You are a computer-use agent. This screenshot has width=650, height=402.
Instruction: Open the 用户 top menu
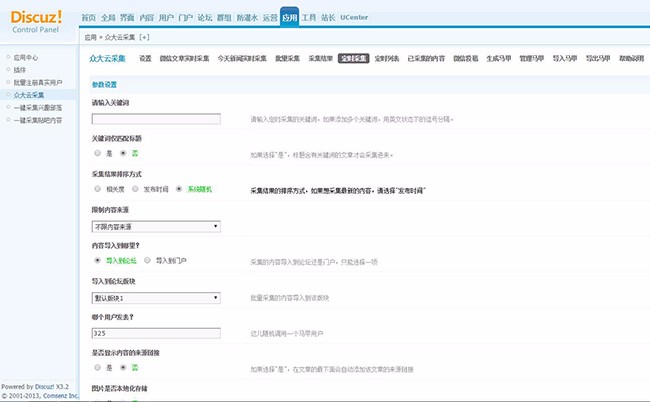(x=166, y=17)
